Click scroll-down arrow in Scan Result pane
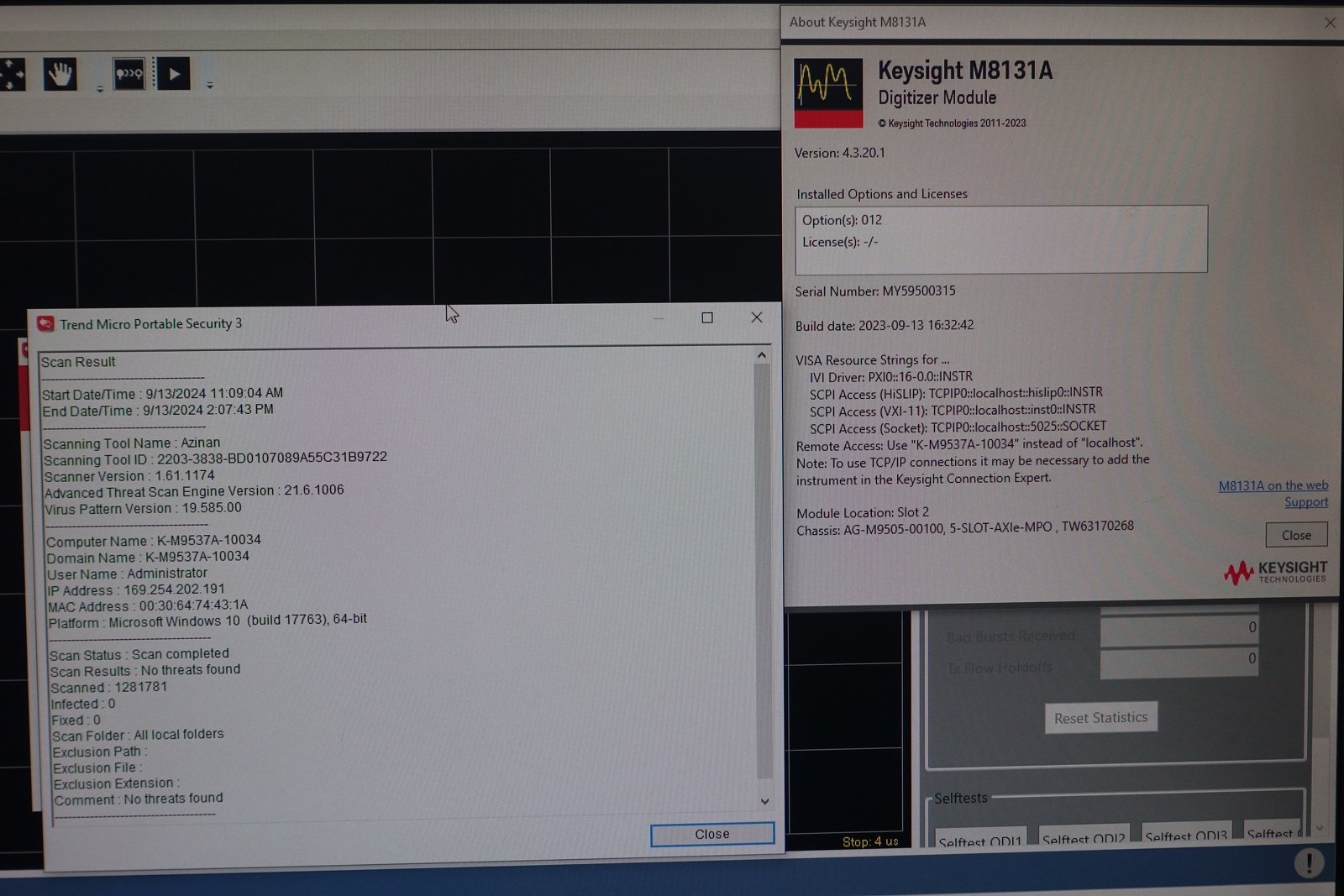The height and width of the screenshot is (896, 1344). 764,801
